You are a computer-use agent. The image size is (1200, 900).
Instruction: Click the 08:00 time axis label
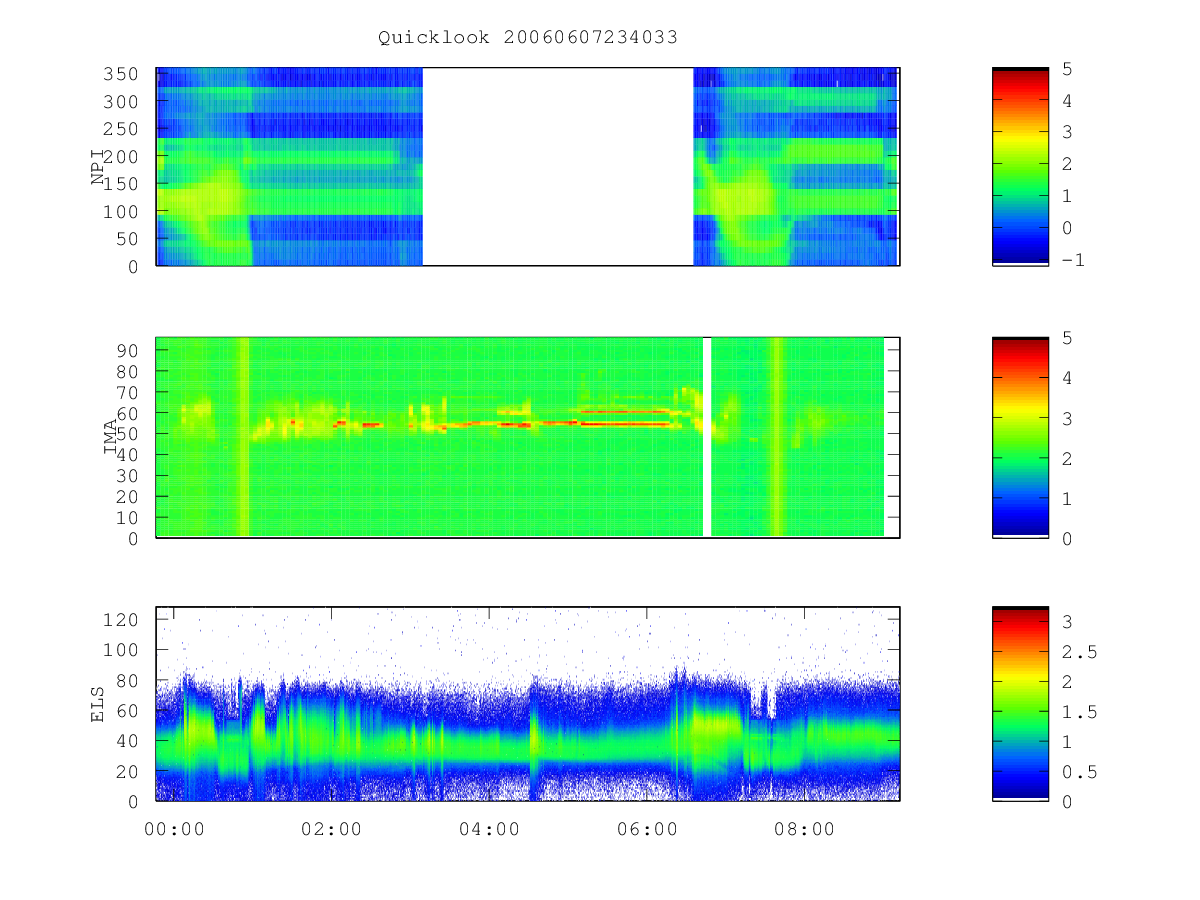coord(805,828)
